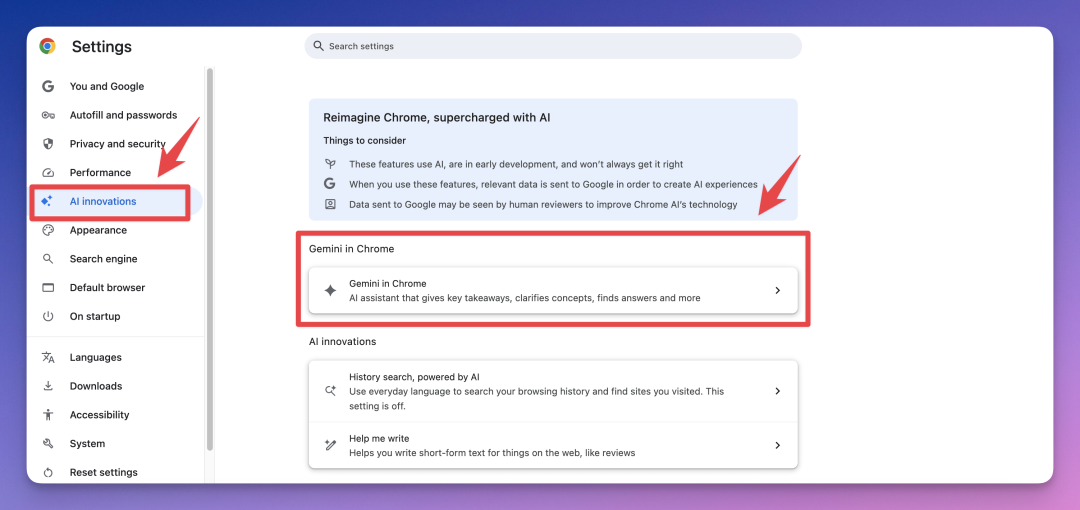Expand the Gemini in Chrome chevron

(x=778, y=291)
